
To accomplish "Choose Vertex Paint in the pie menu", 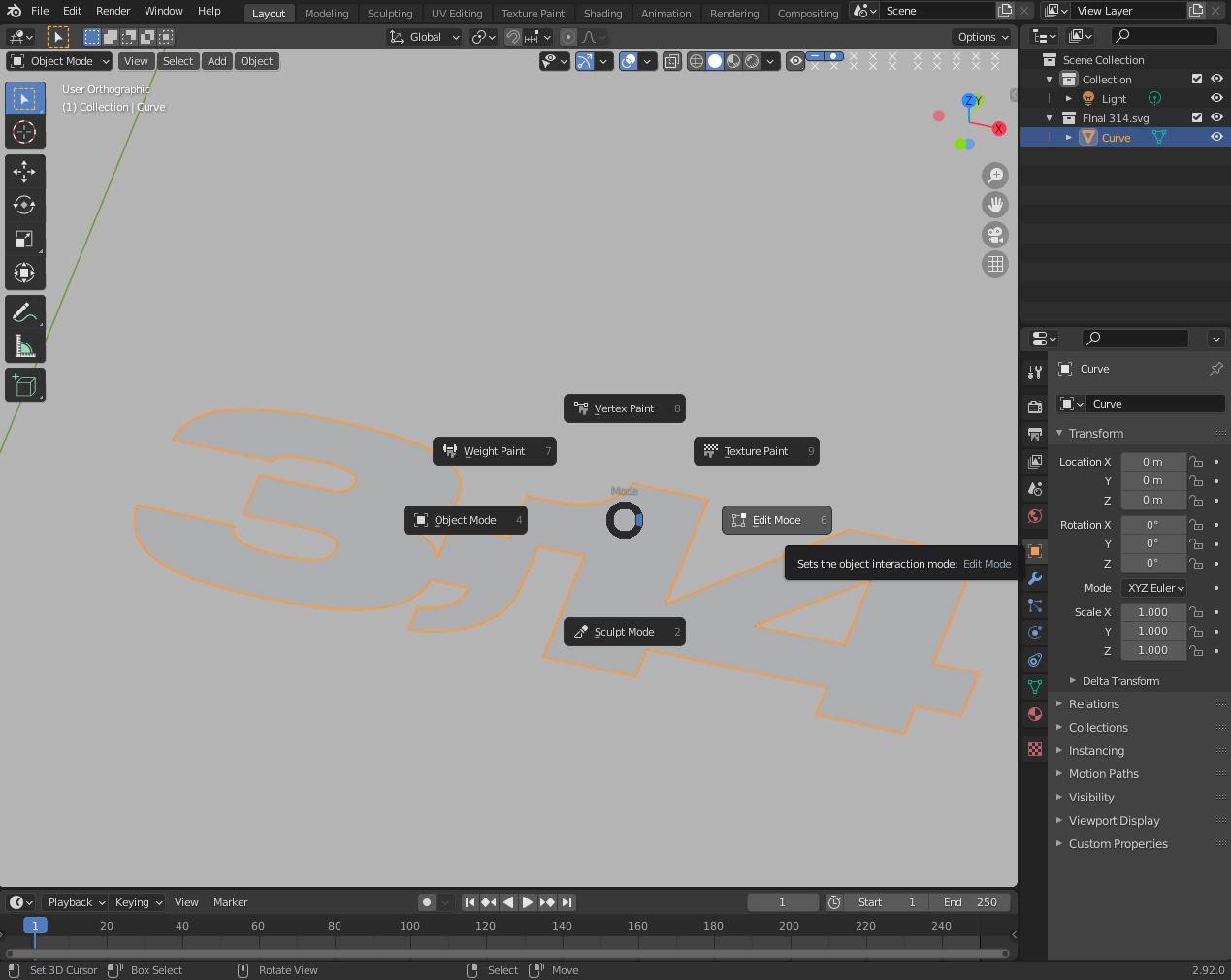I will (x=625, y=408).
